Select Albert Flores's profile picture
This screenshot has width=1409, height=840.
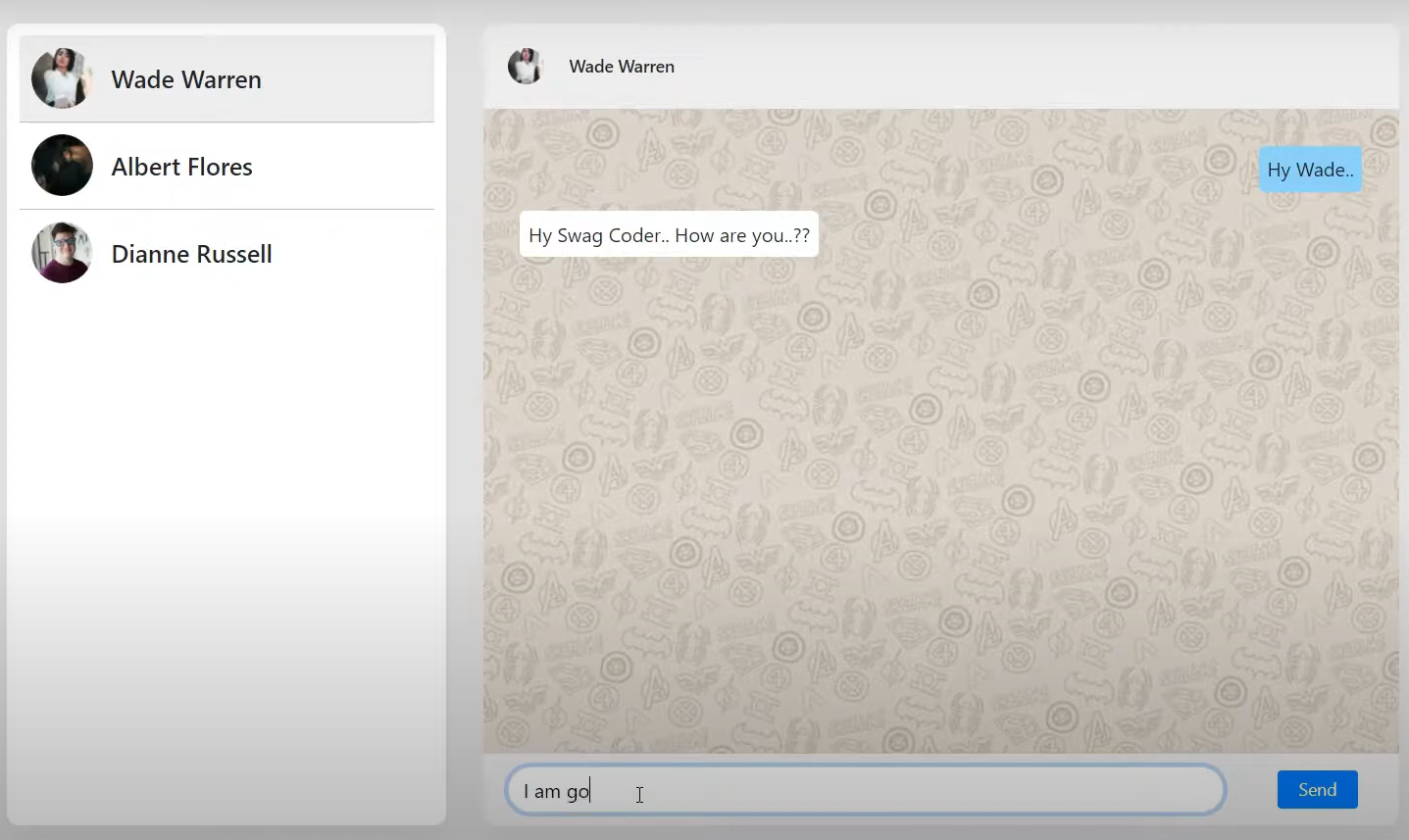62,165
